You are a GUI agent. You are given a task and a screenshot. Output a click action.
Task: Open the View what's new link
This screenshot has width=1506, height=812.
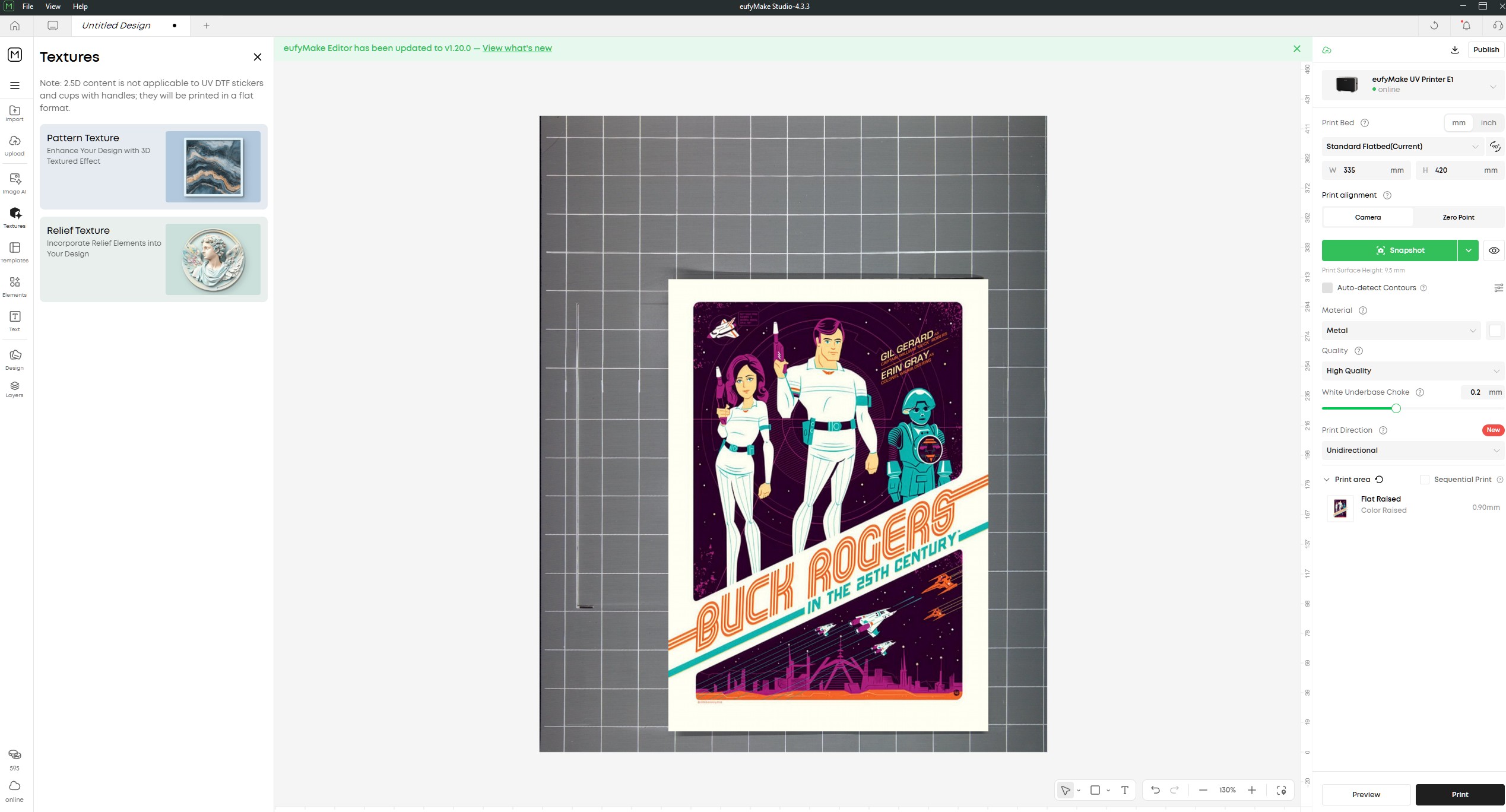coord(517,48)
